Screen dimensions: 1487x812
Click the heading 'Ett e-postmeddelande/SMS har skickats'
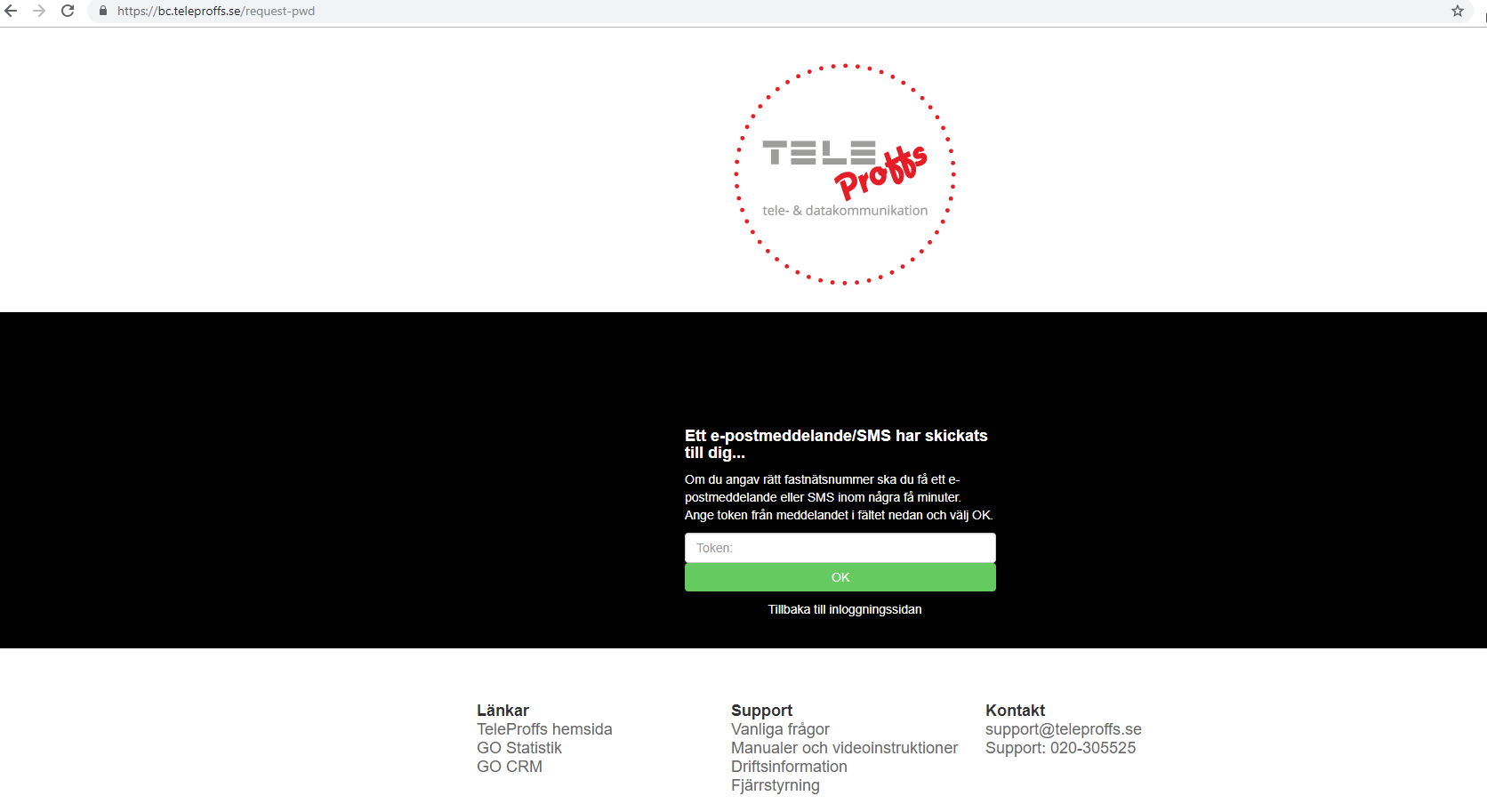point(836,444)
